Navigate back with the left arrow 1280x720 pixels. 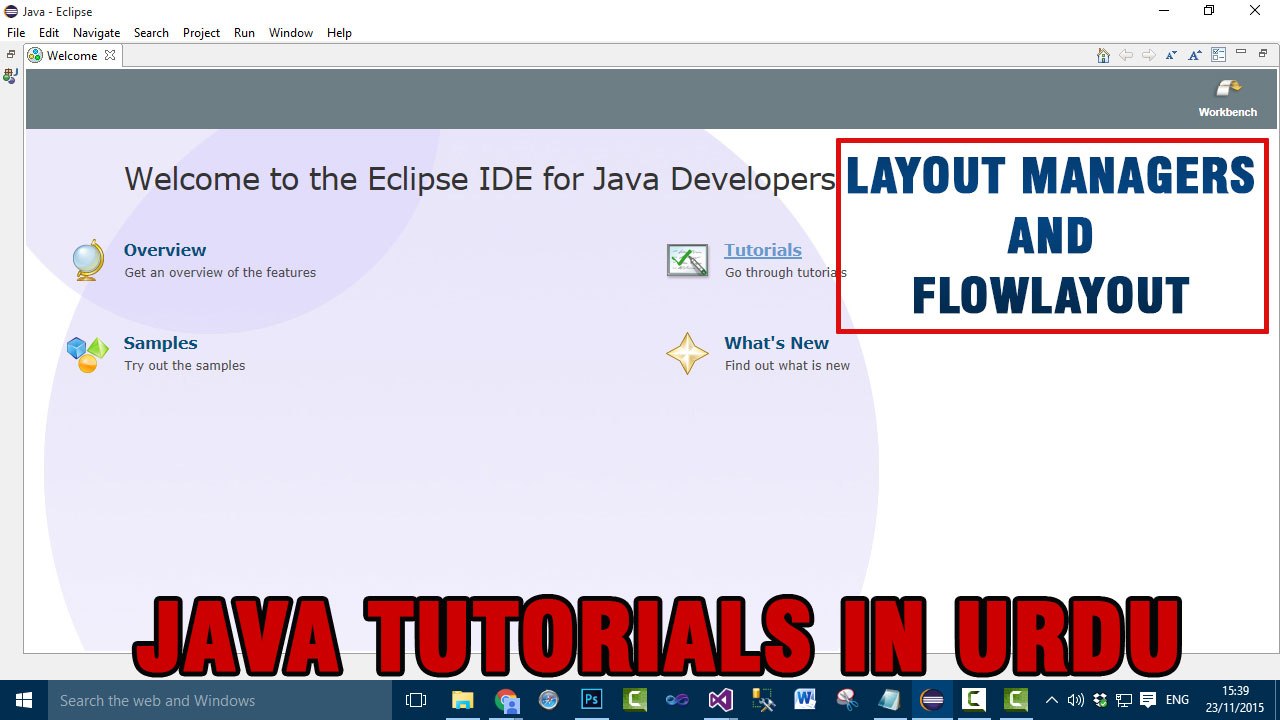click(x=1126, y=55)
